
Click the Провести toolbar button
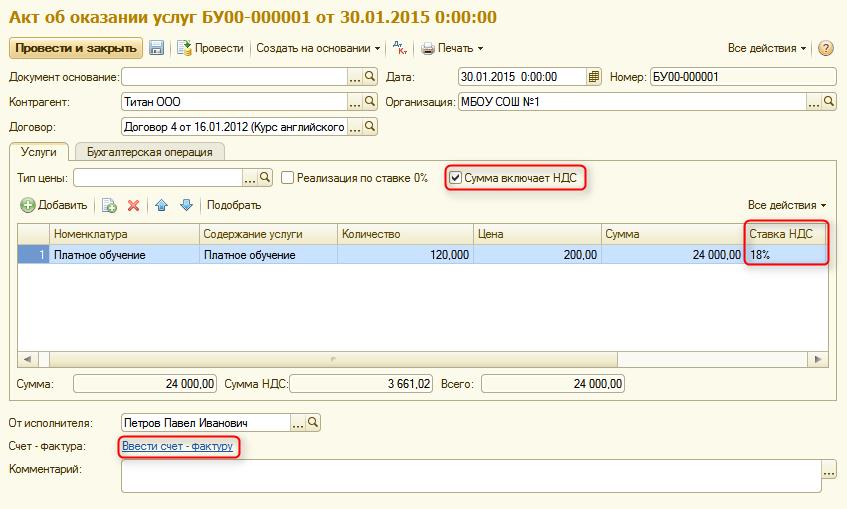tap(211, 48)
